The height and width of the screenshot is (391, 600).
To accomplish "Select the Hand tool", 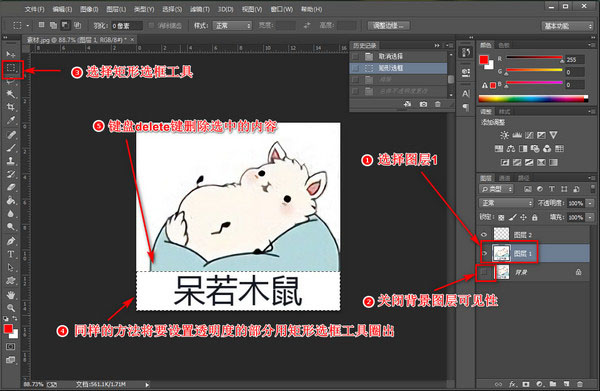I will (x=11, y=295).
